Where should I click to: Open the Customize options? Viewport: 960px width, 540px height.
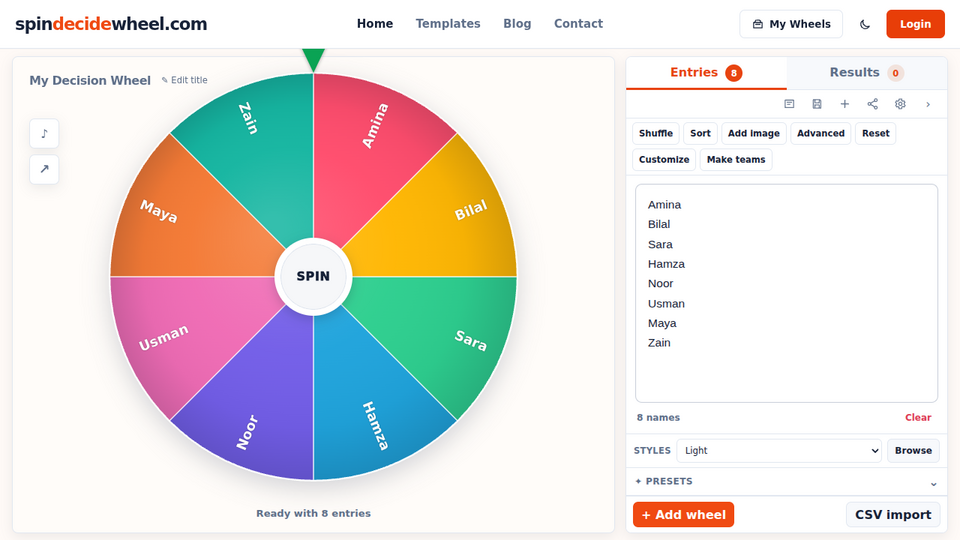click(x=664, y=160)
